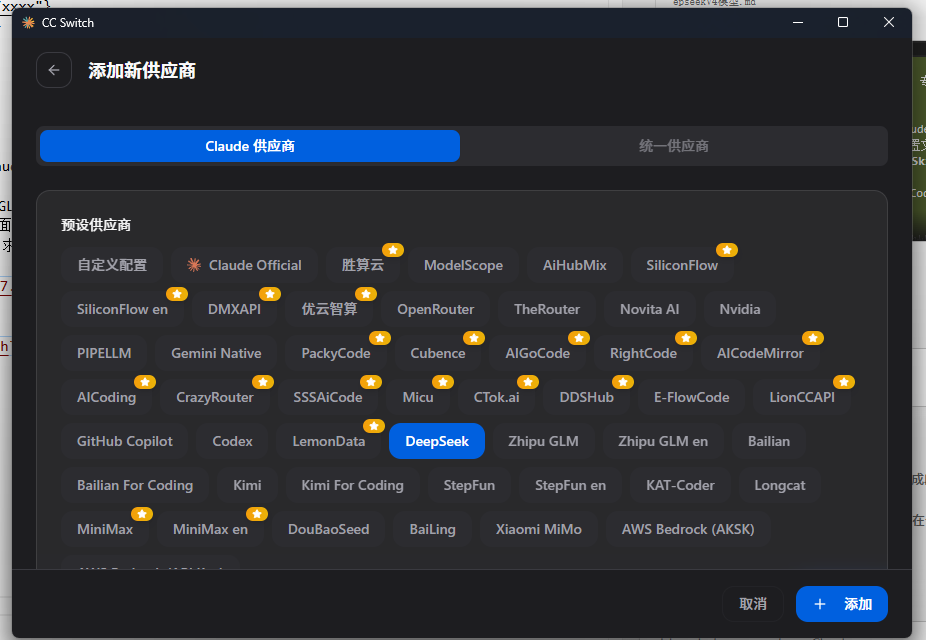Select the Longcat preset
Image resolution: width=926 pixels, height=640 pixels.
(x=780, y=485)
